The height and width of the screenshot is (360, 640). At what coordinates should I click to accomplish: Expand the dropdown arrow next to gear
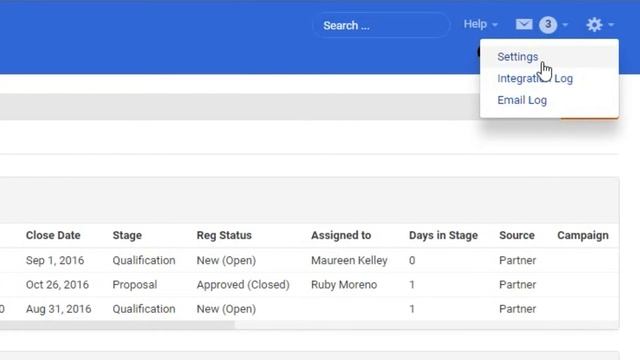pos(611,25)
